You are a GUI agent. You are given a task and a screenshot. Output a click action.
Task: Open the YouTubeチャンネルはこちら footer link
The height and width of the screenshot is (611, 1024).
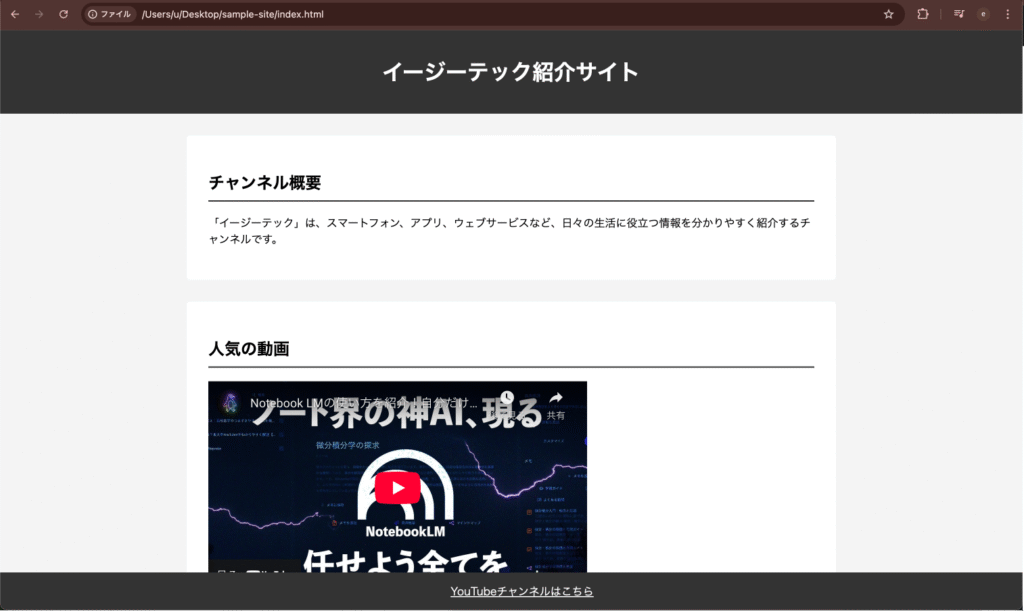(x=522, y=591)
